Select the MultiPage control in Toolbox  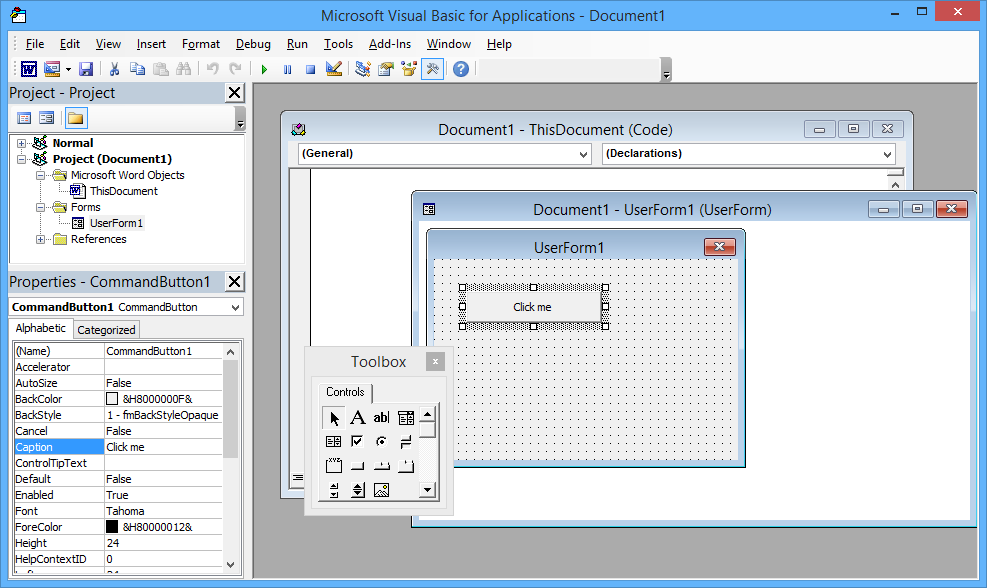coord(406,466)
